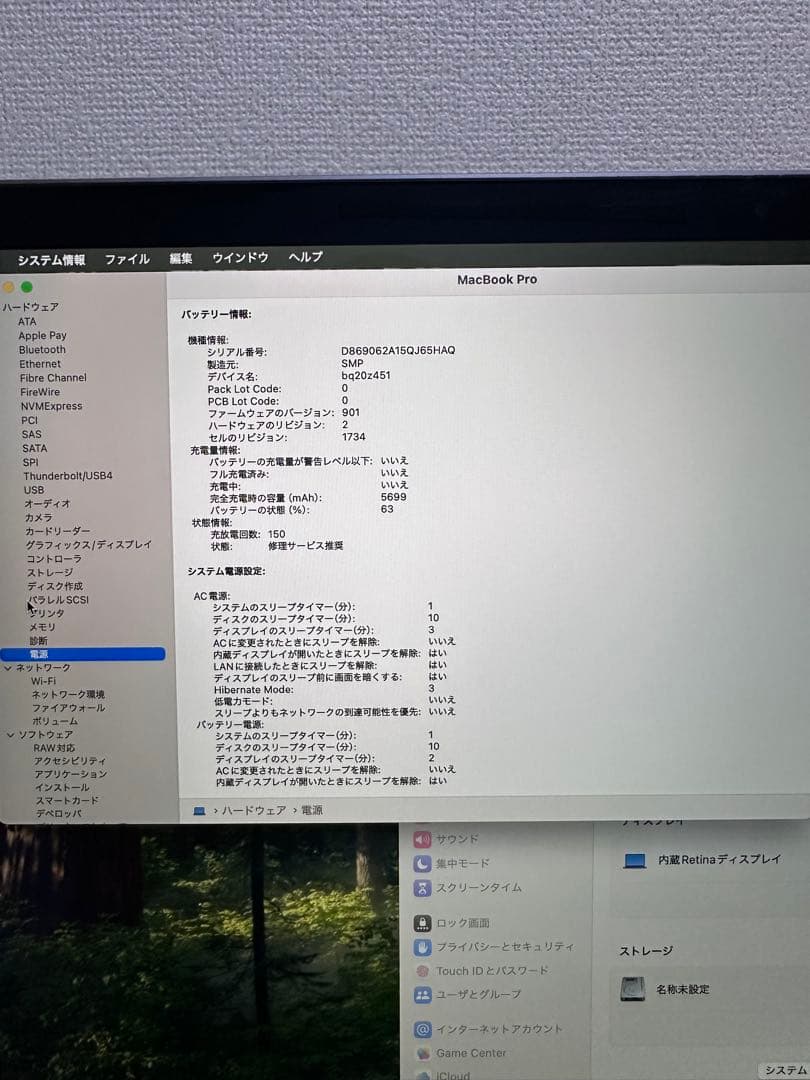Open ロック画面 via the padlock icon

click(423, 921)
